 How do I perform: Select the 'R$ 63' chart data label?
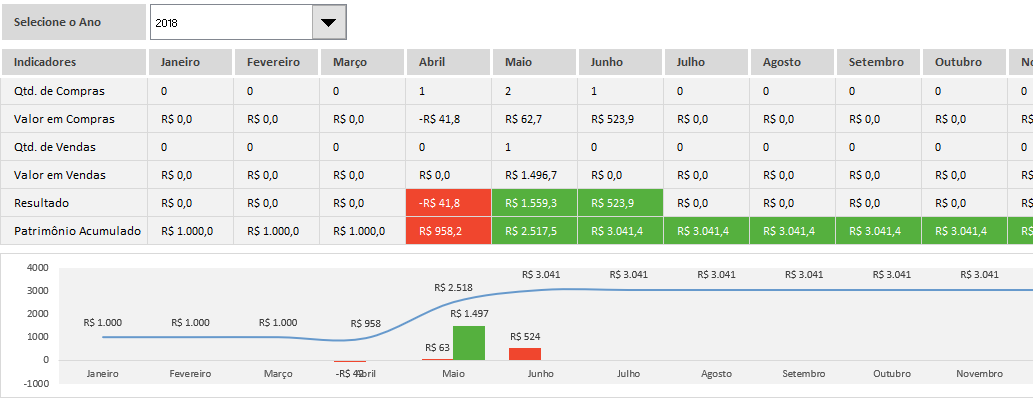point(437,347)
